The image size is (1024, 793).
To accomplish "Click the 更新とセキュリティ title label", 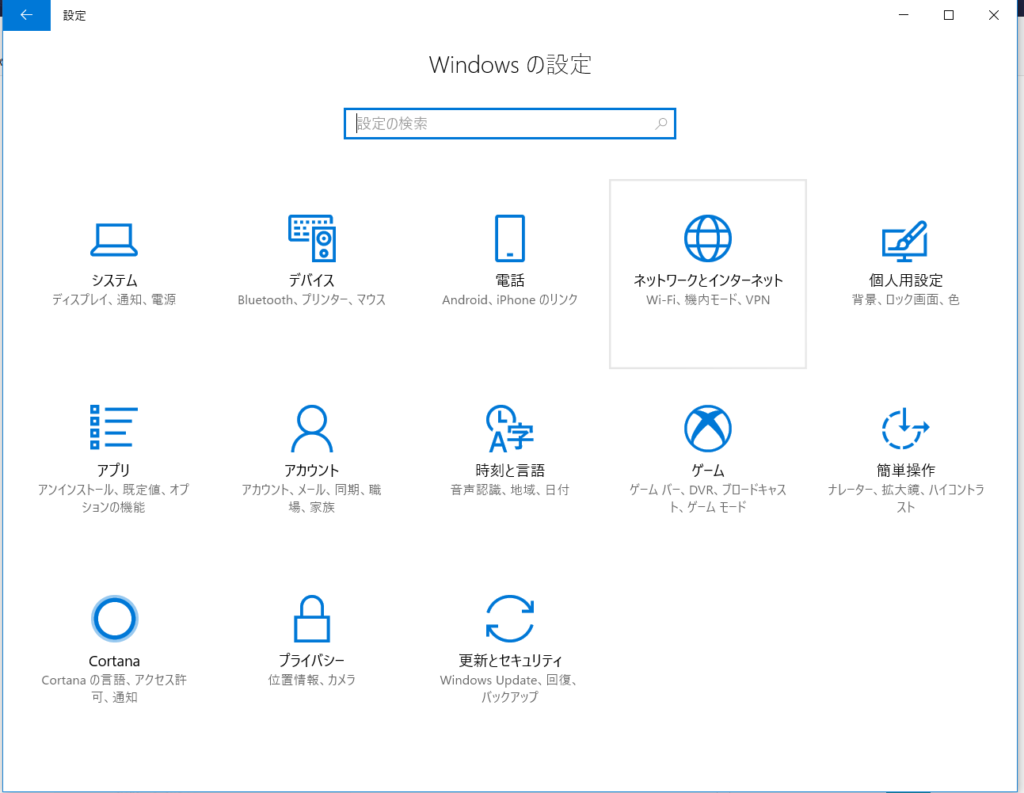I will pyautogui.click(x=510, y=660).
